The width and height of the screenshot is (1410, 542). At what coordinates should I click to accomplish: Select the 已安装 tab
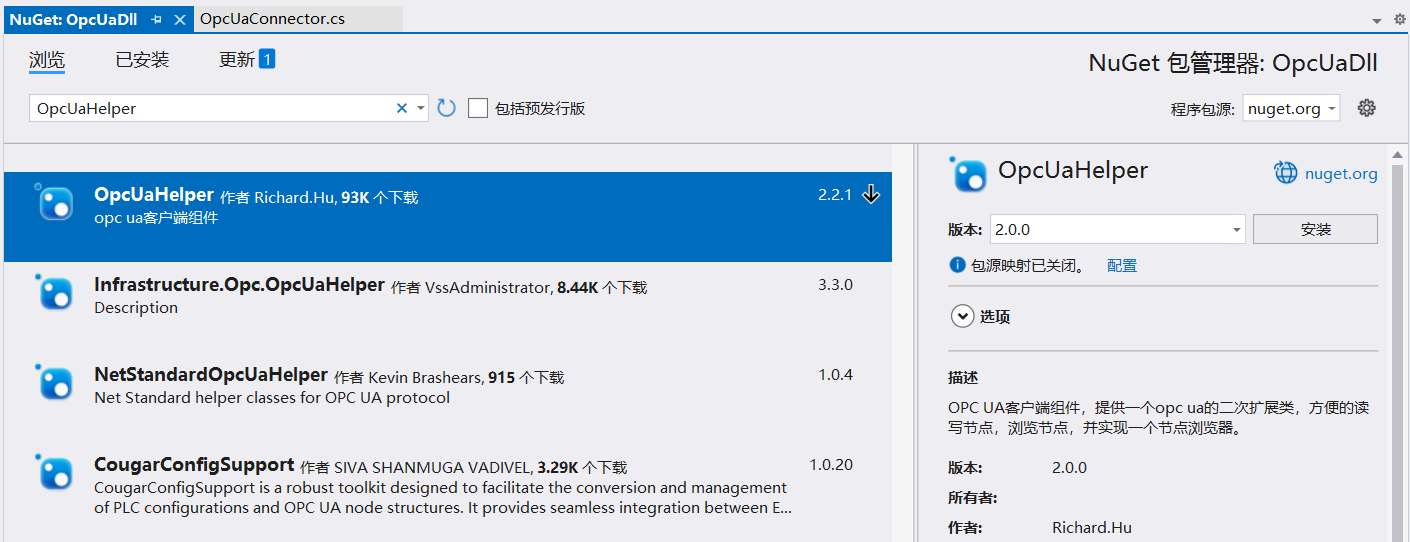click(x=142, y=60)
